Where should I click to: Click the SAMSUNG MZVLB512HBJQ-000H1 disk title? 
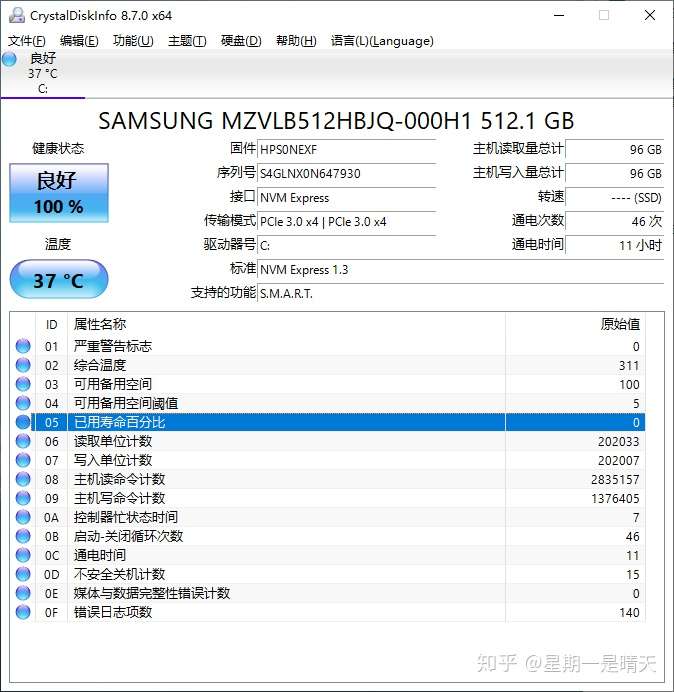click(x=336, y=120)
